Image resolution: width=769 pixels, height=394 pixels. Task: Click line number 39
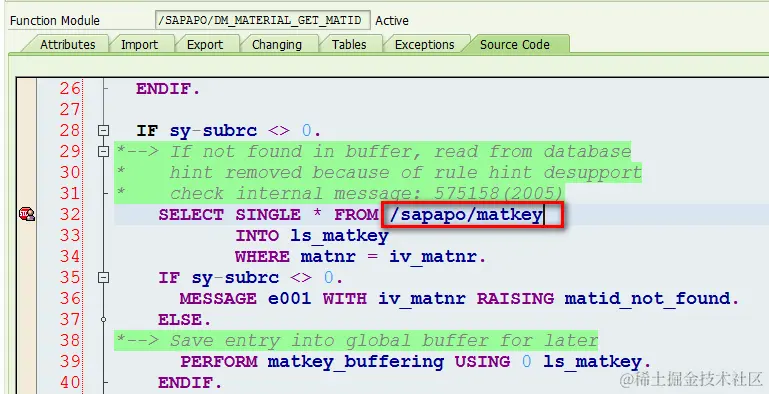[69, 362]
